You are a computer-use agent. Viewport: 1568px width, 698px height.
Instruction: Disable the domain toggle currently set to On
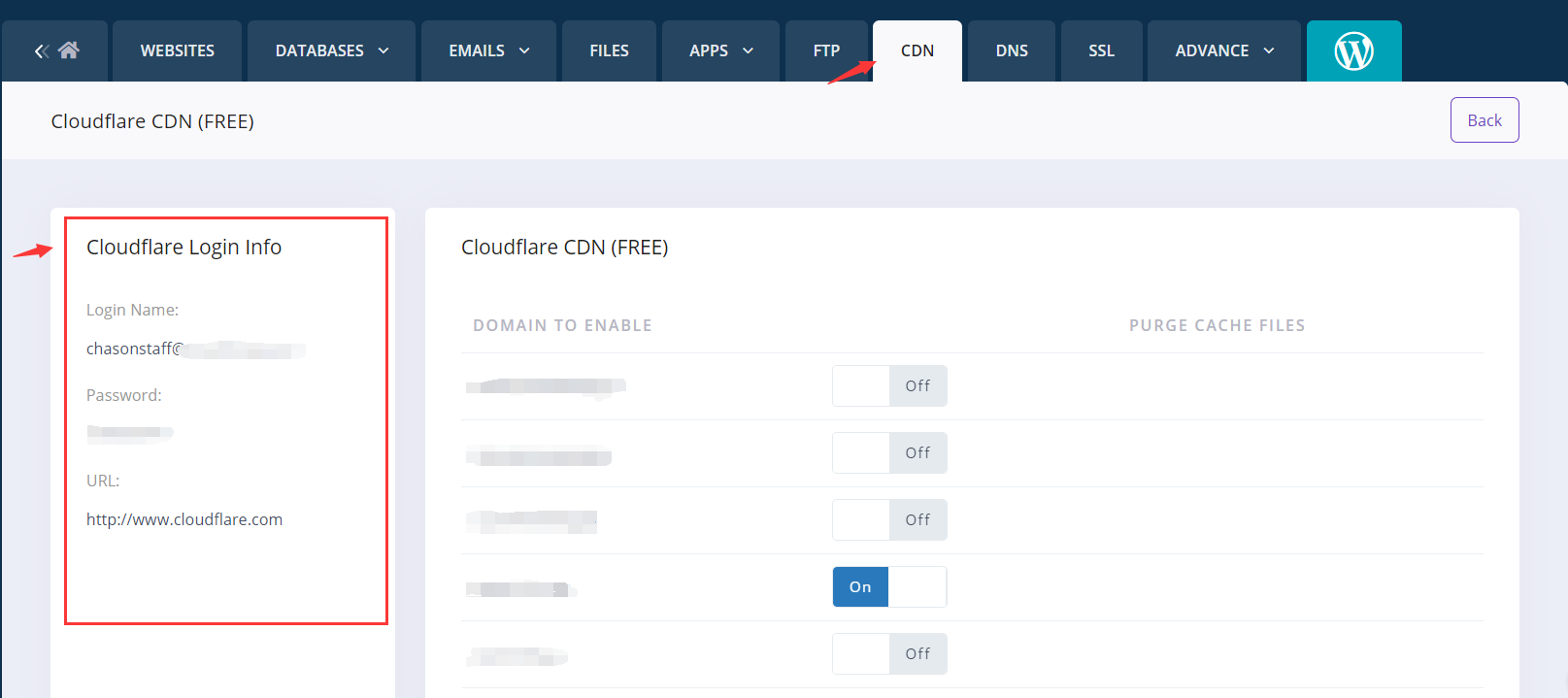tap(889, 587)
